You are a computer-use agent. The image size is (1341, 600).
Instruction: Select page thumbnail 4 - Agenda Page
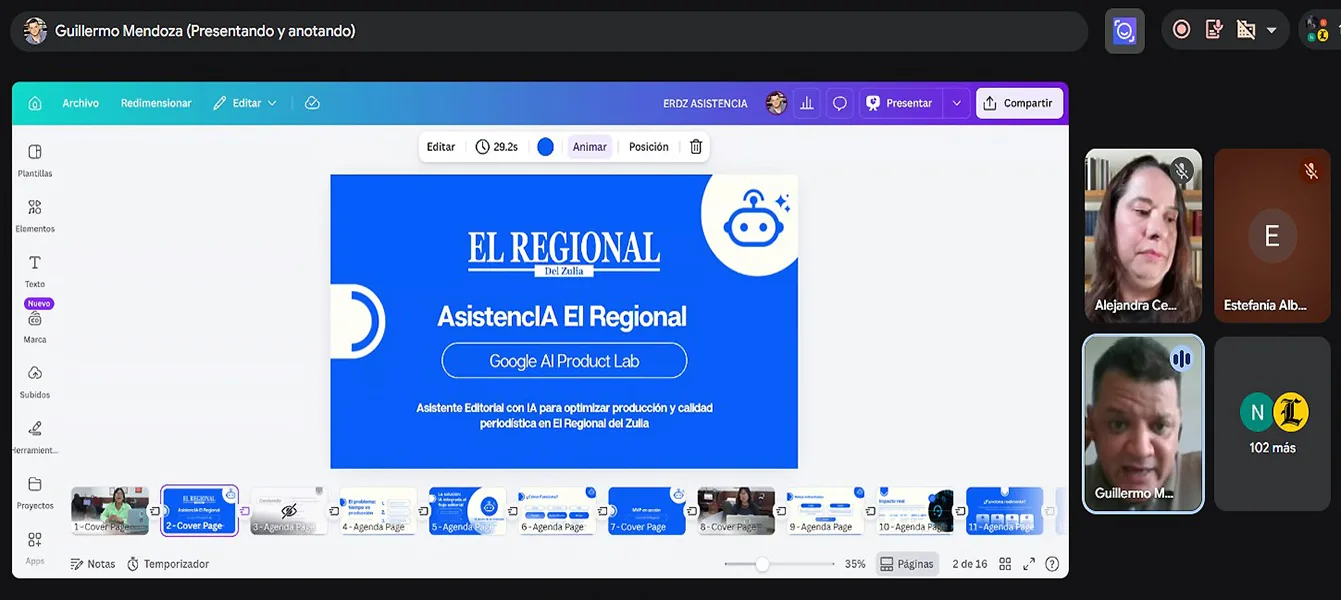378,511
